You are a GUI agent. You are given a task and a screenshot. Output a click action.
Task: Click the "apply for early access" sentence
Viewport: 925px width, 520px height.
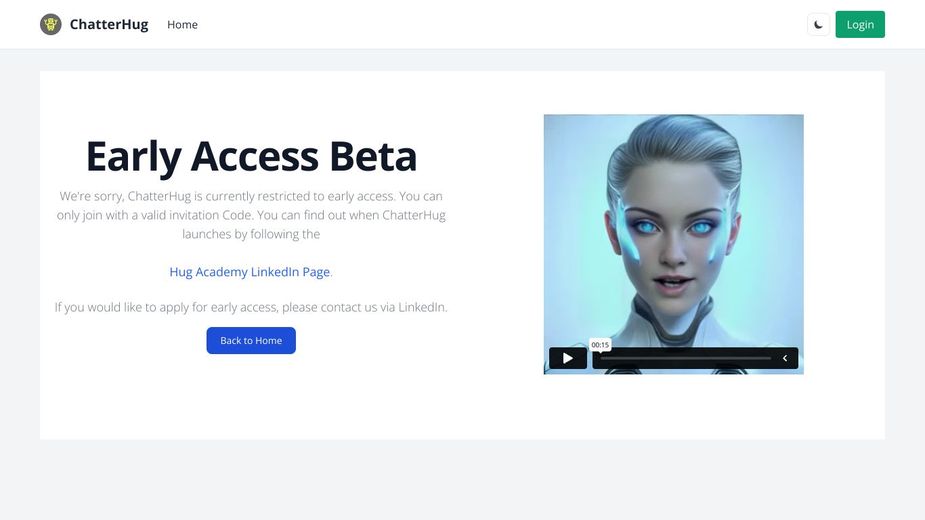pyautogui.click(x=251, y=307)
